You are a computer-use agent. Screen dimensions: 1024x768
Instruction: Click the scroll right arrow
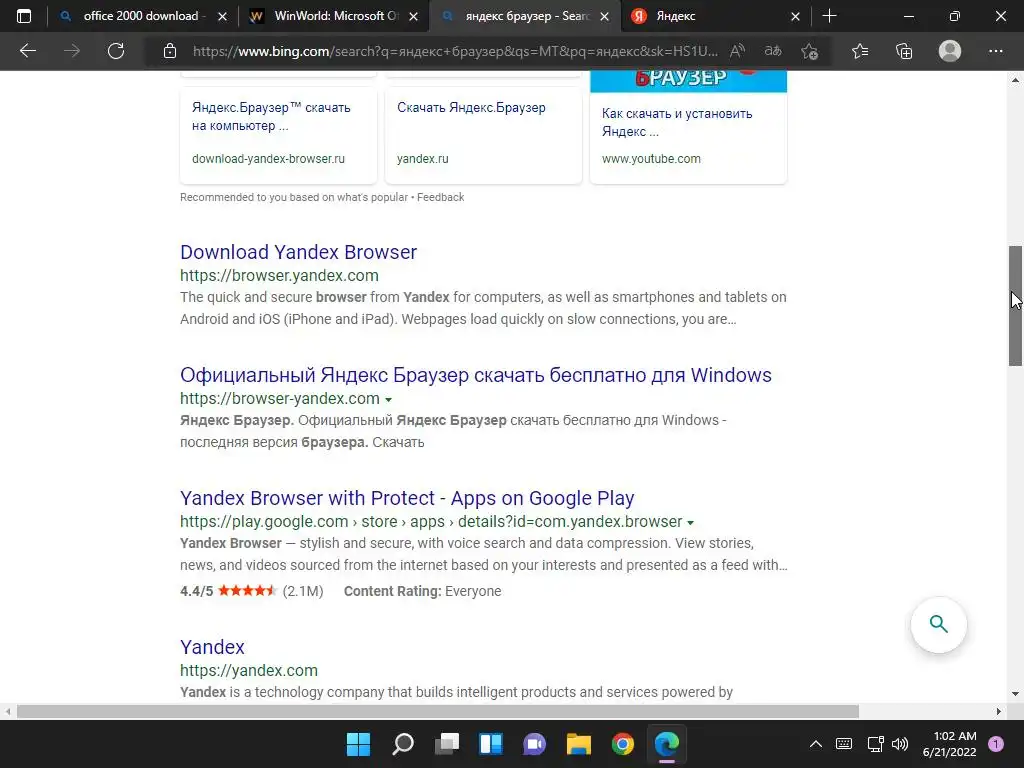click(999, 711)
